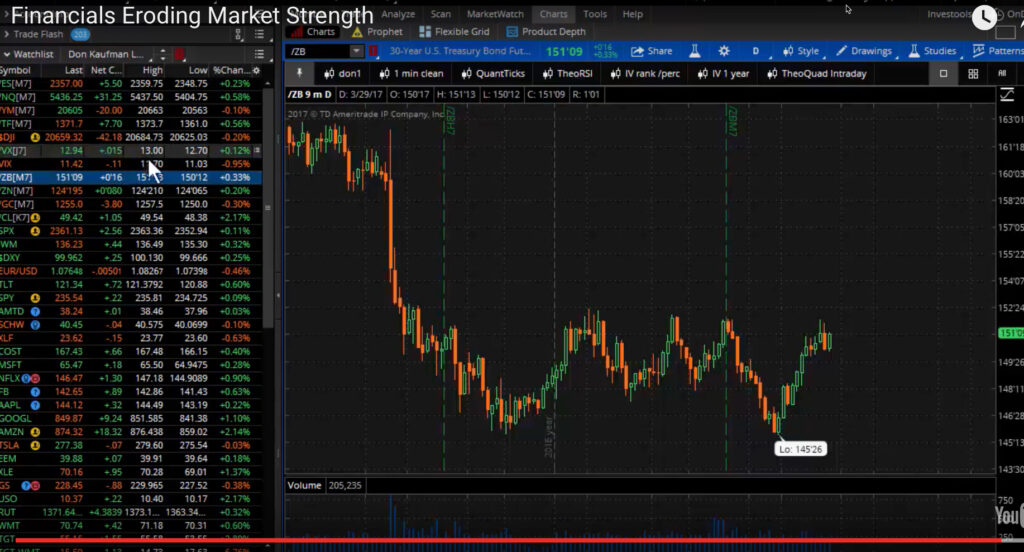Select the Charts sub-tab with red icon
The image size is (1024, 552).
point(313,31)
